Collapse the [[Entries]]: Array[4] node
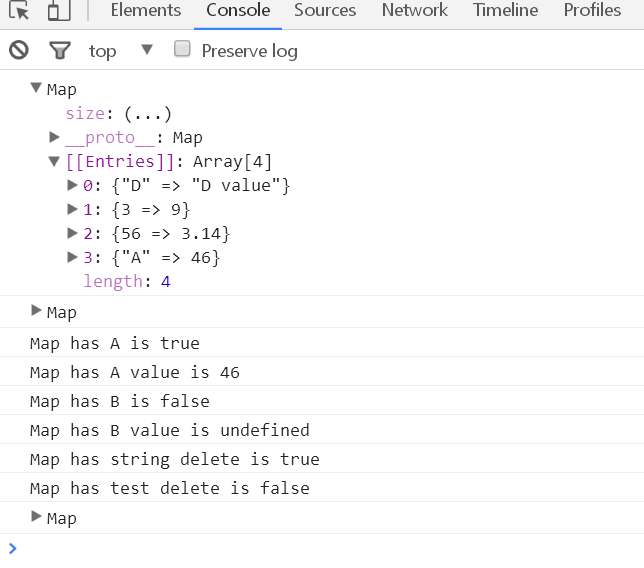Viewport: 644px width, 568px height. [54, 161]
